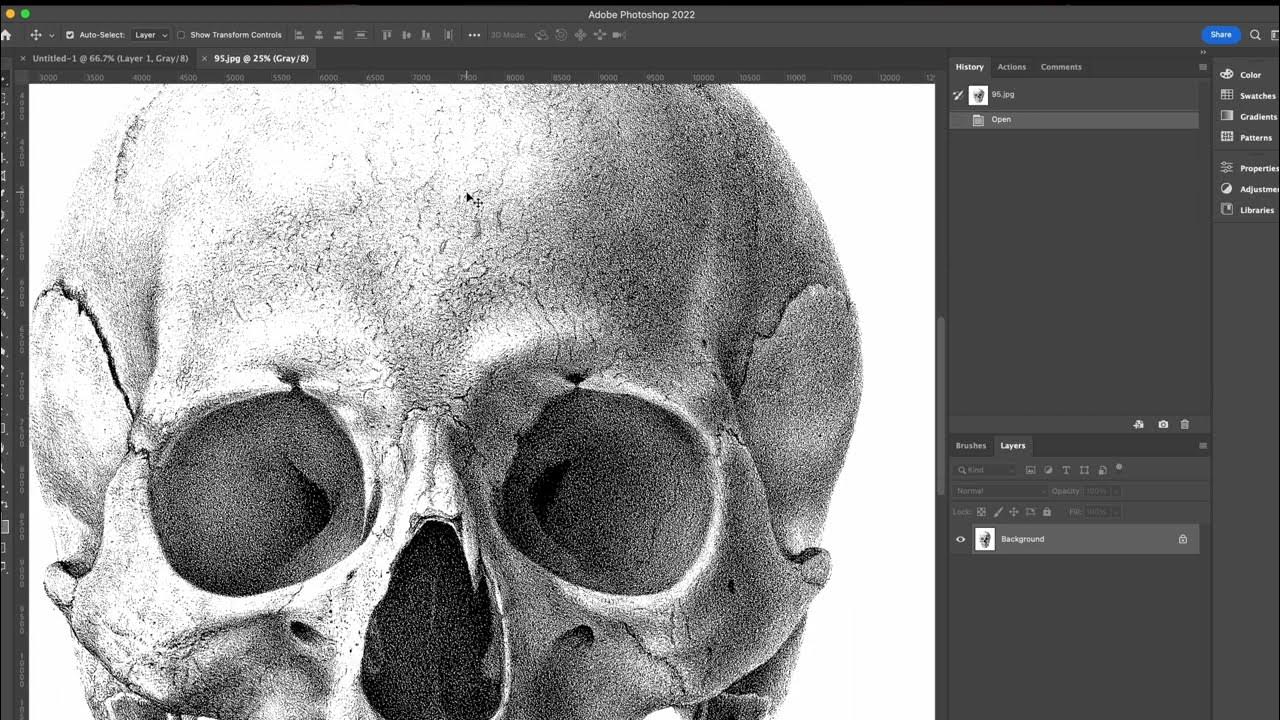Filter layers by shape layers icon
The width and height of the screenshot is (1280, 720).
tap(1084, 470)
